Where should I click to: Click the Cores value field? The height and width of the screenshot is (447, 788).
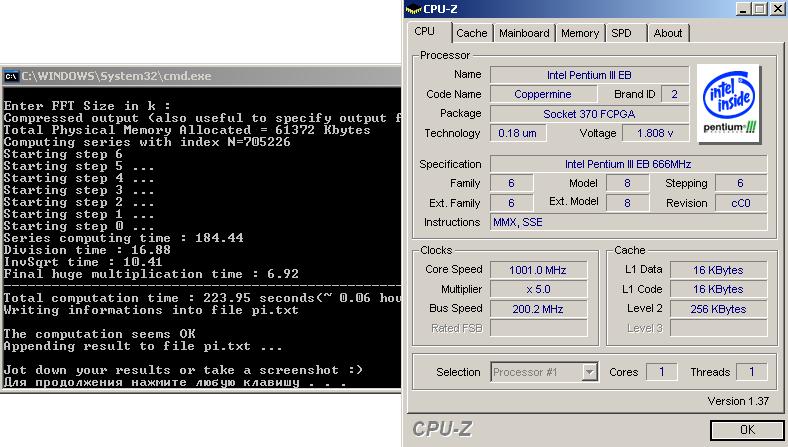point(661,372)
